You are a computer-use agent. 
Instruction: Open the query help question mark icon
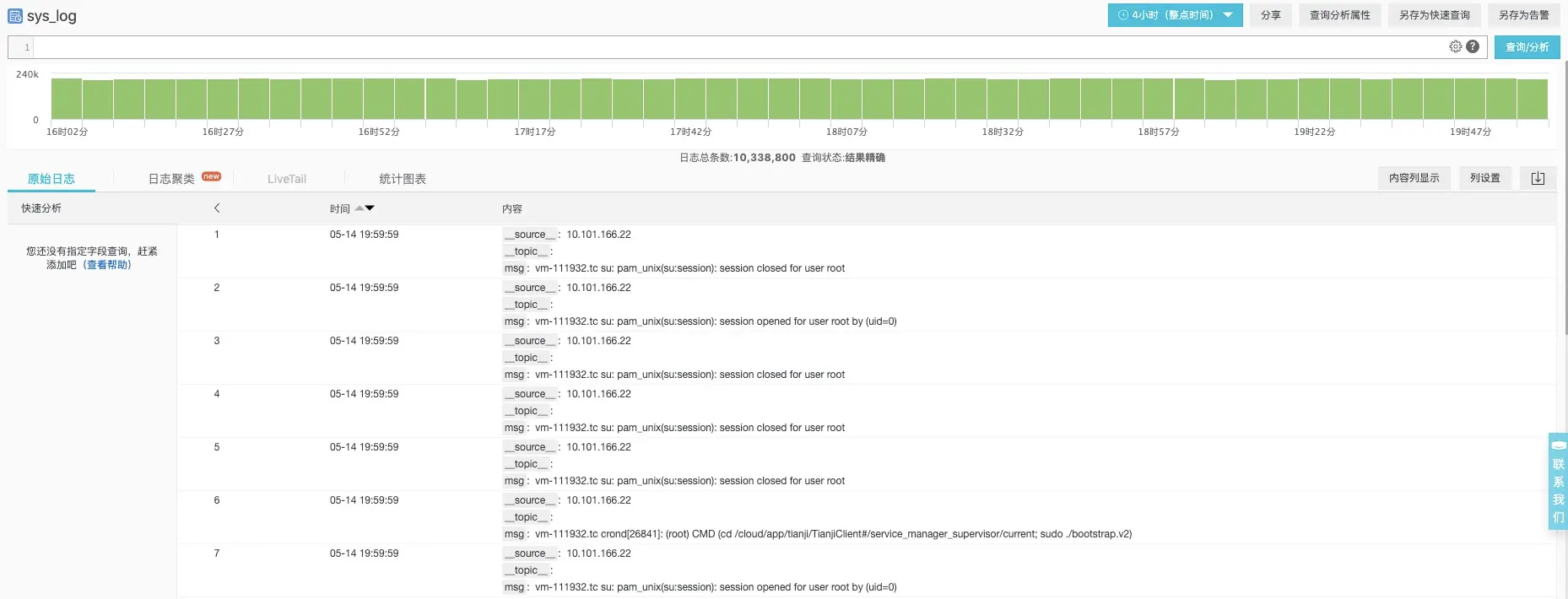(x=1473, y=46)
